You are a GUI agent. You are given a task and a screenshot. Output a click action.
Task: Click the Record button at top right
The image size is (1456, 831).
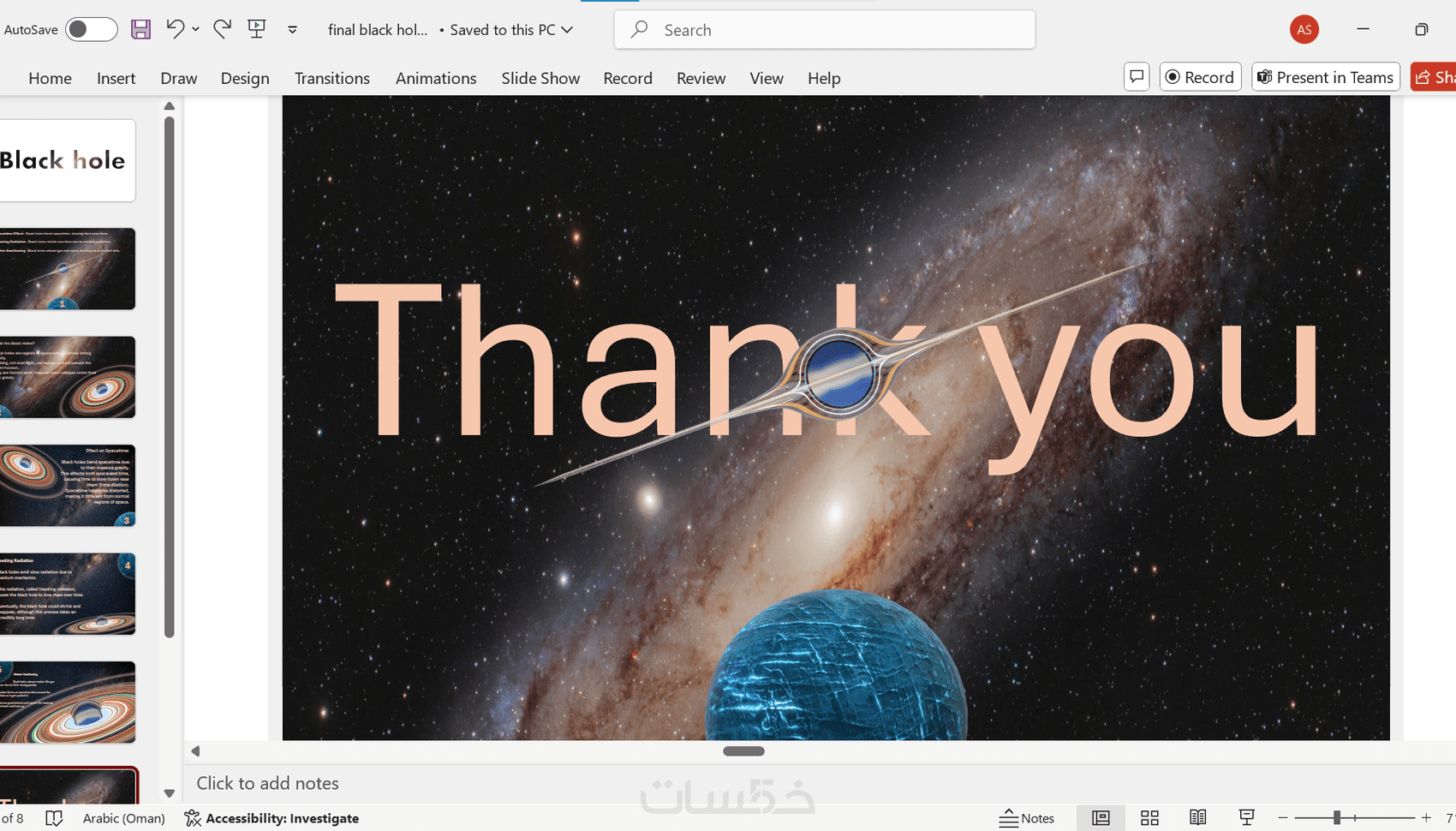[1201, 77]
